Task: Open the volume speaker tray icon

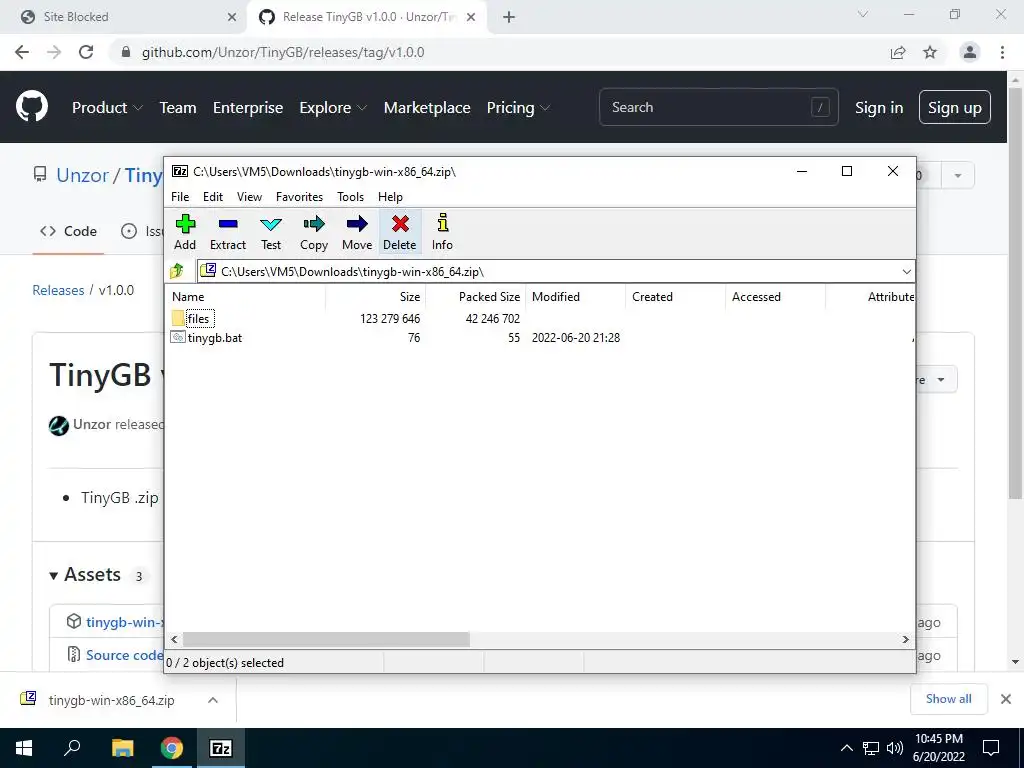Action: [x=895, y=748]
